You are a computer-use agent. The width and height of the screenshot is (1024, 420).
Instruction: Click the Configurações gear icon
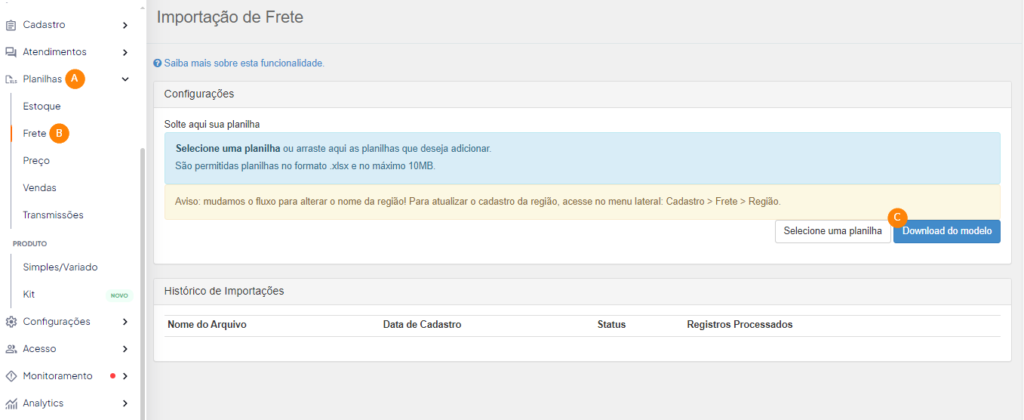(11, 322)
